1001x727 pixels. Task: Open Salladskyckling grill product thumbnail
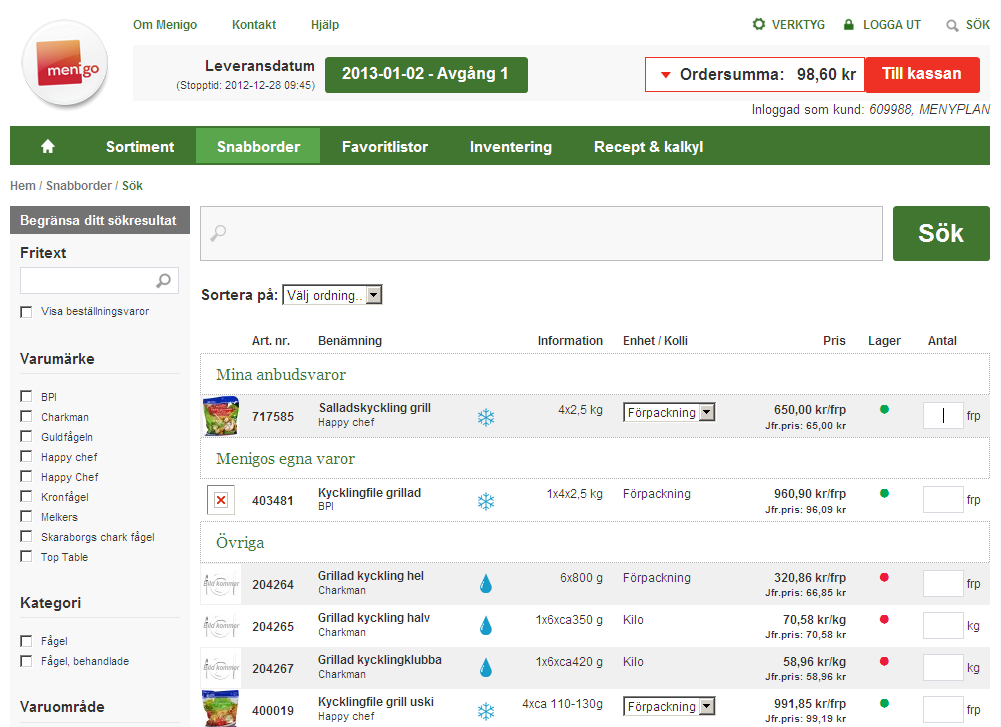pos(221,416)
